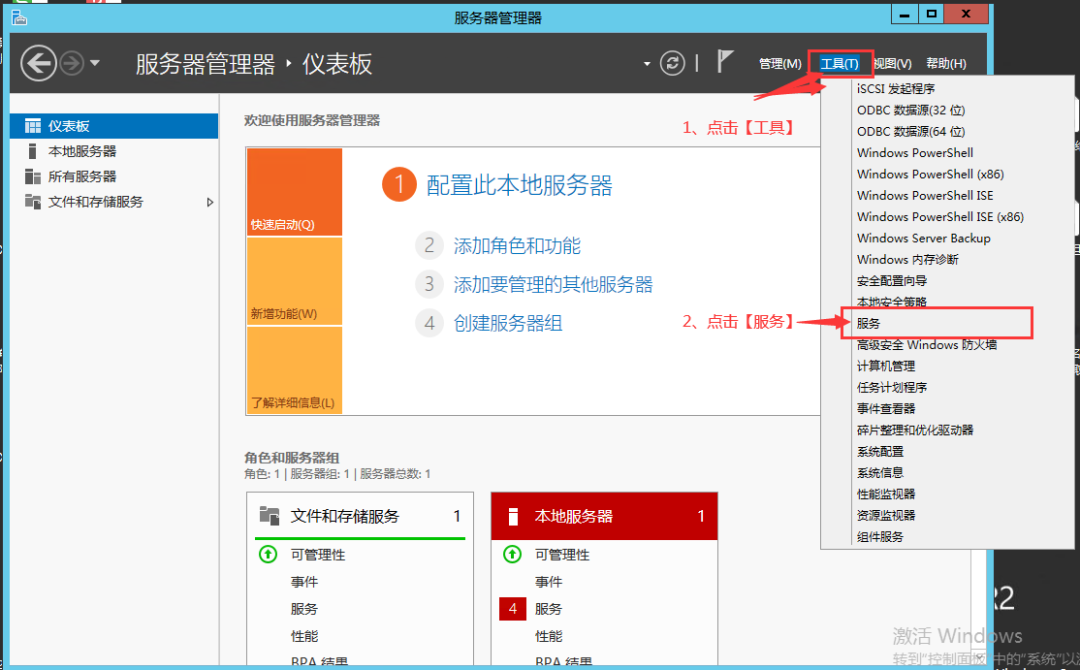Image resolution: width=1080 pixels, height=670 pixels.
Task: Open 所有服务器 in the sidebar
Action: 82,176
